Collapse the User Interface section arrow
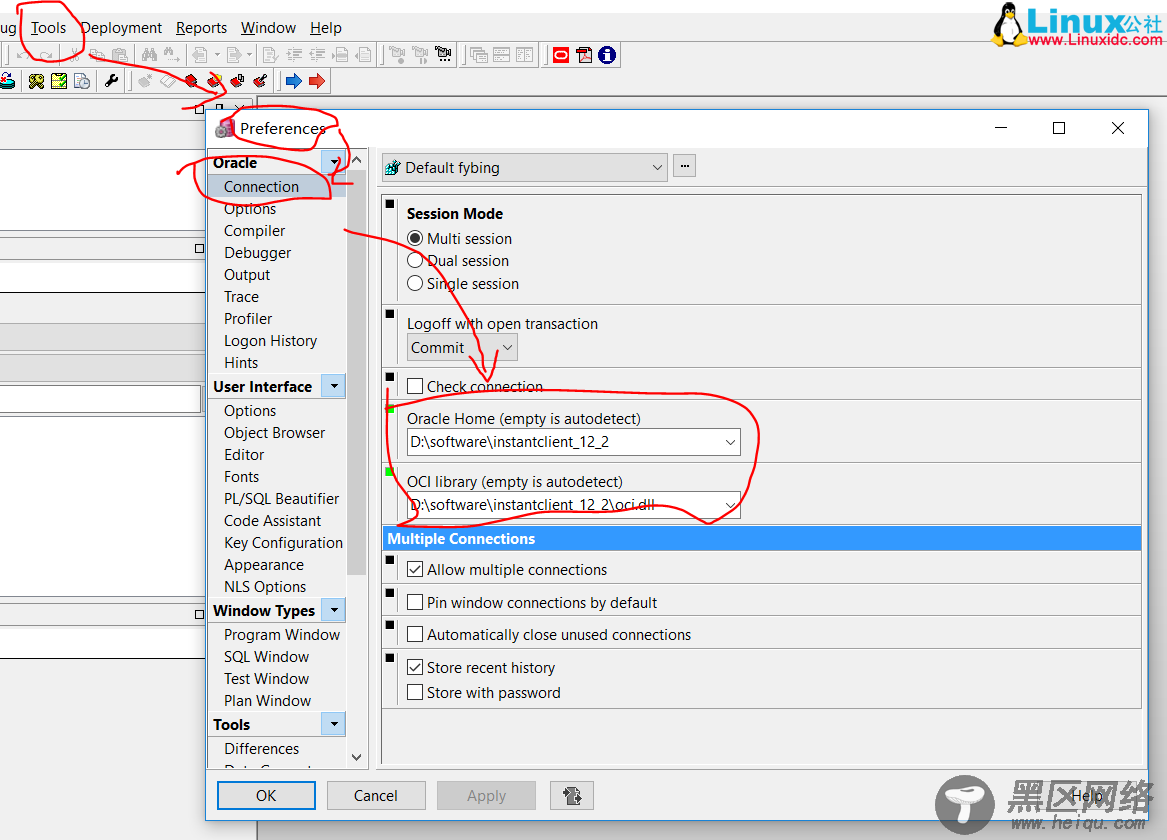1167x840 pixels. click(333, 386)
